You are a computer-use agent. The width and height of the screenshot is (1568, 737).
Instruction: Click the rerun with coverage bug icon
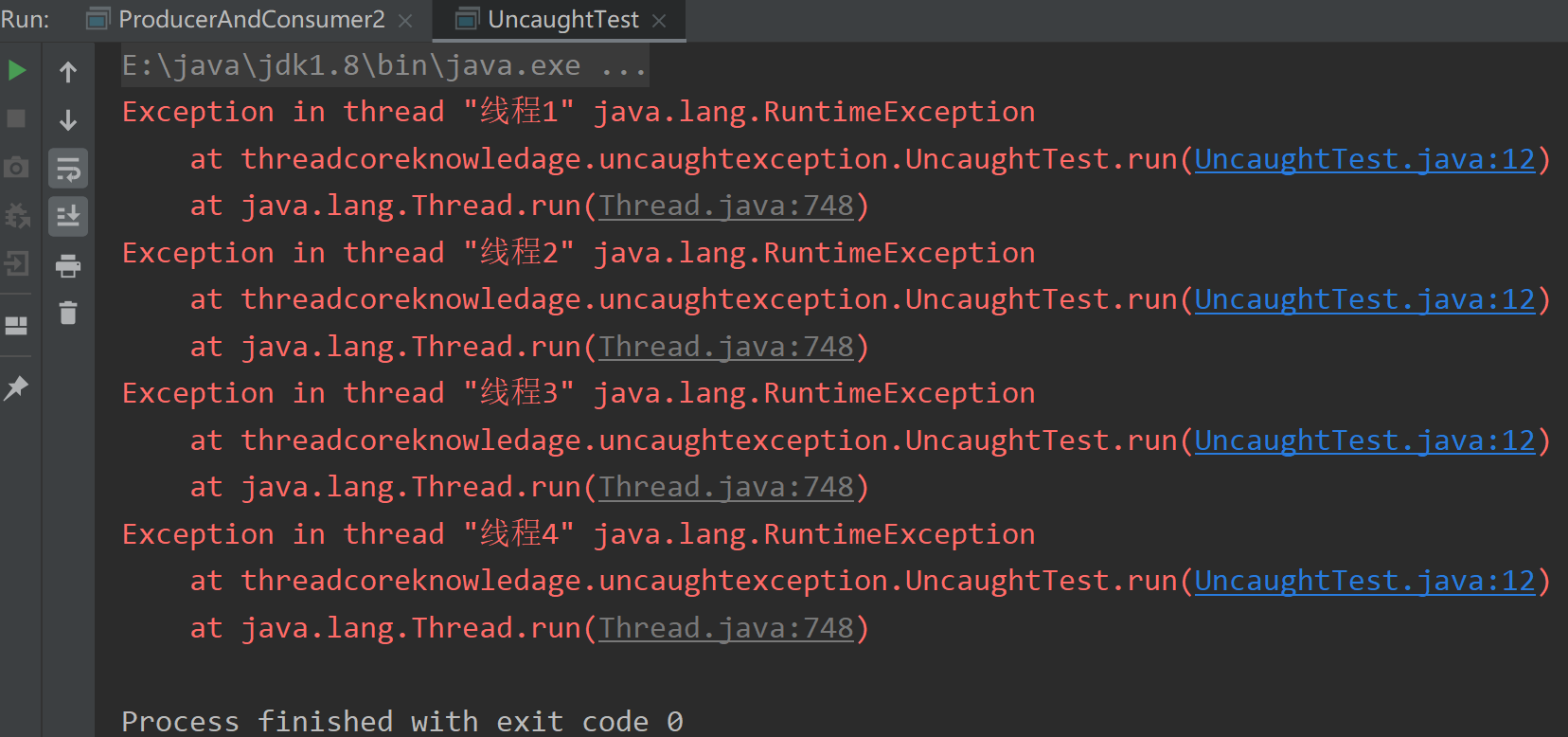[x=17, y=216]
